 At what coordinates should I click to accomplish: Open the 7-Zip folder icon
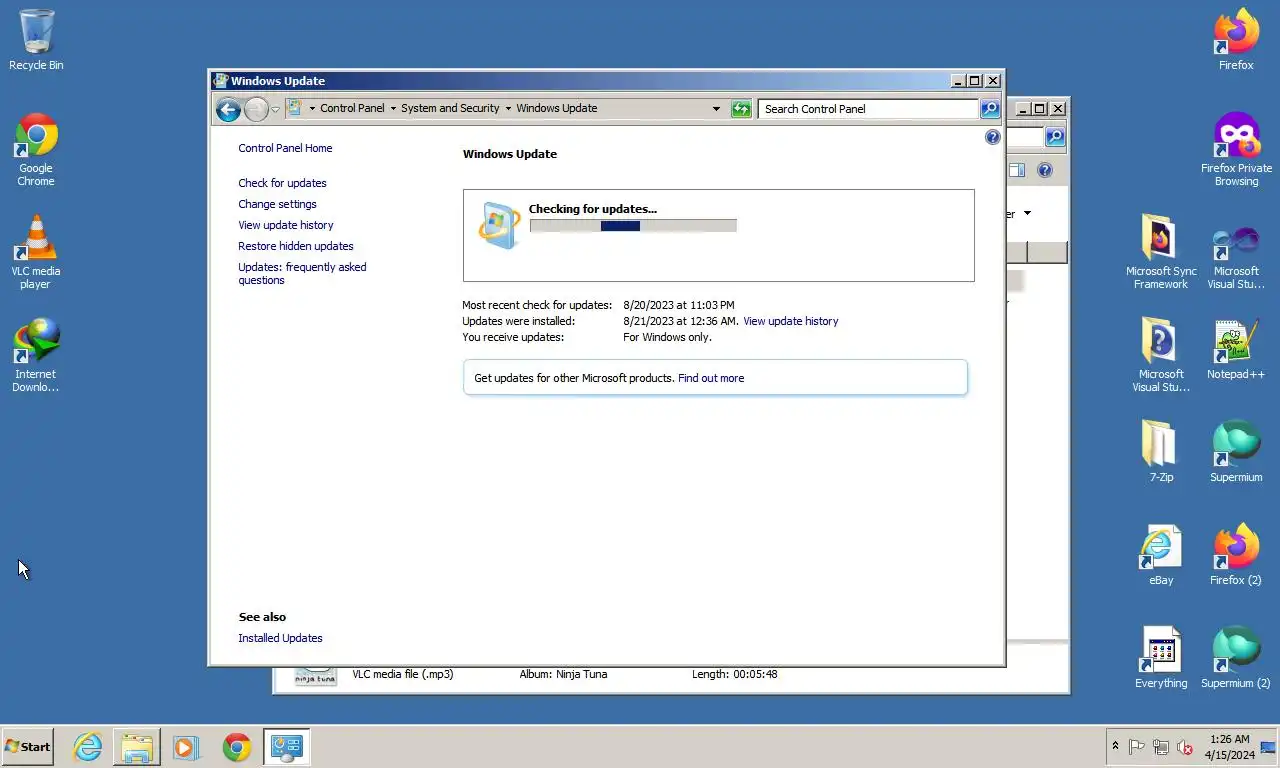point(1161,452)
